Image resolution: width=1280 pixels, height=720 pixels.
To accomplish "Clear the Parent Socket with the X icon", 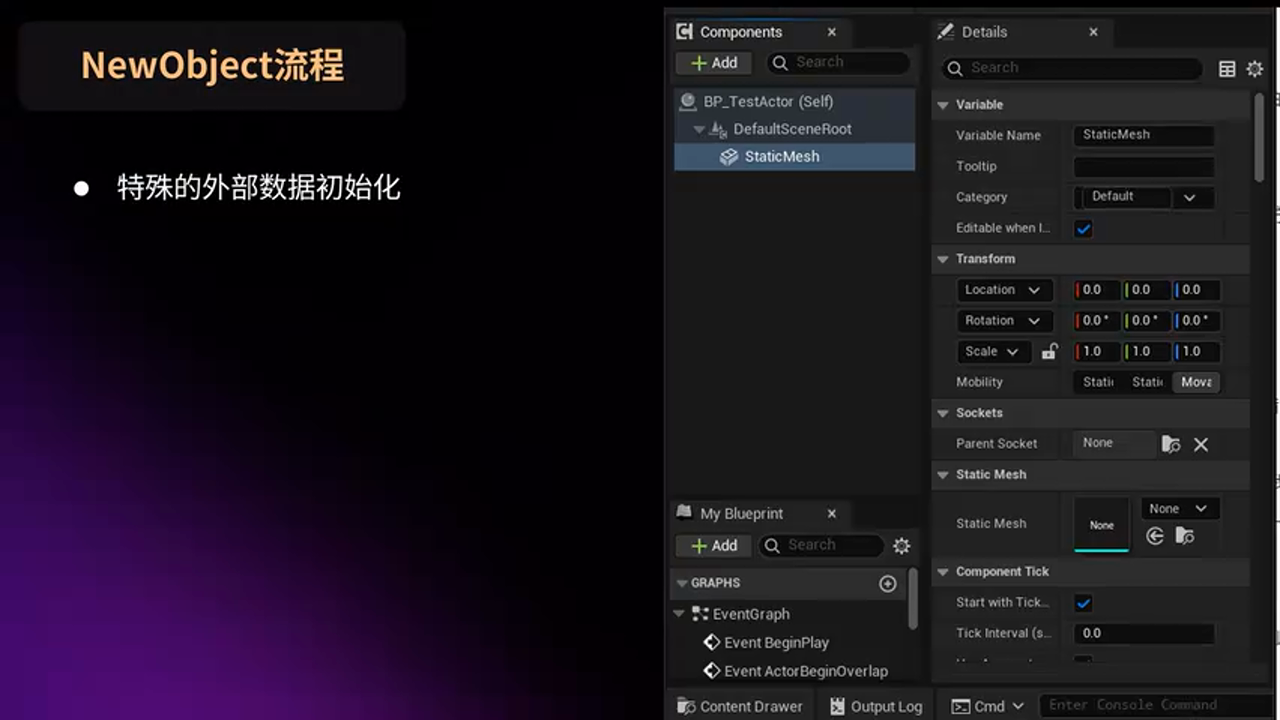I will click(x=1201, y=444).
